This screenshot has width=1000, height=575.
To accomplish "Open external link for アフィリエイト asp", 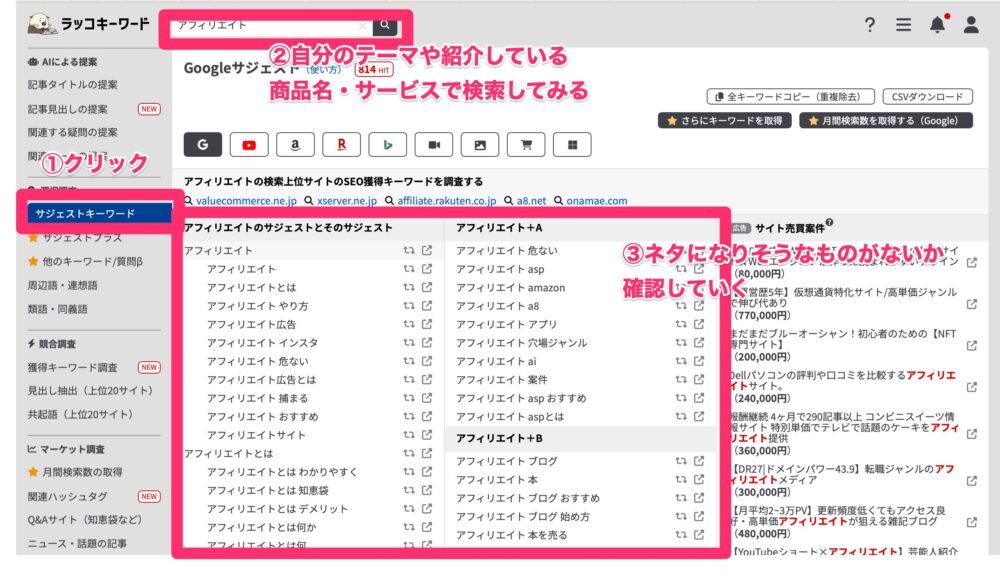I will coord(699,269).
